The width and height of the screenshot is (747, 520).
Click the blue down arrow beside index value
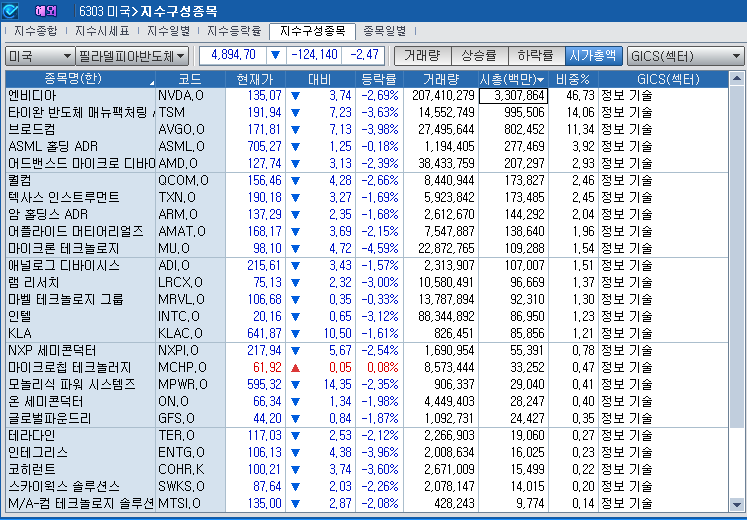(x=275, y=55)
